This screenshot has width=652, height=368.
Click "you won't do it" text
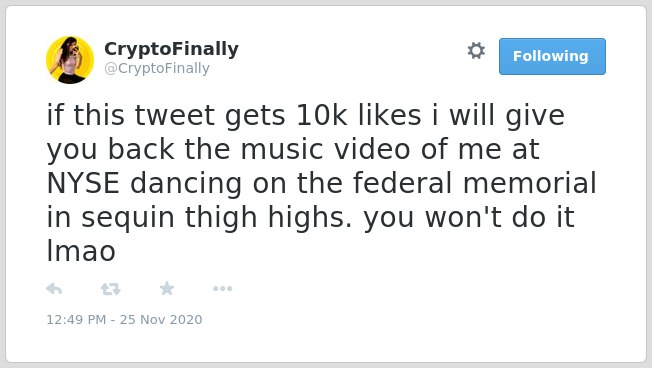point(469,217)
